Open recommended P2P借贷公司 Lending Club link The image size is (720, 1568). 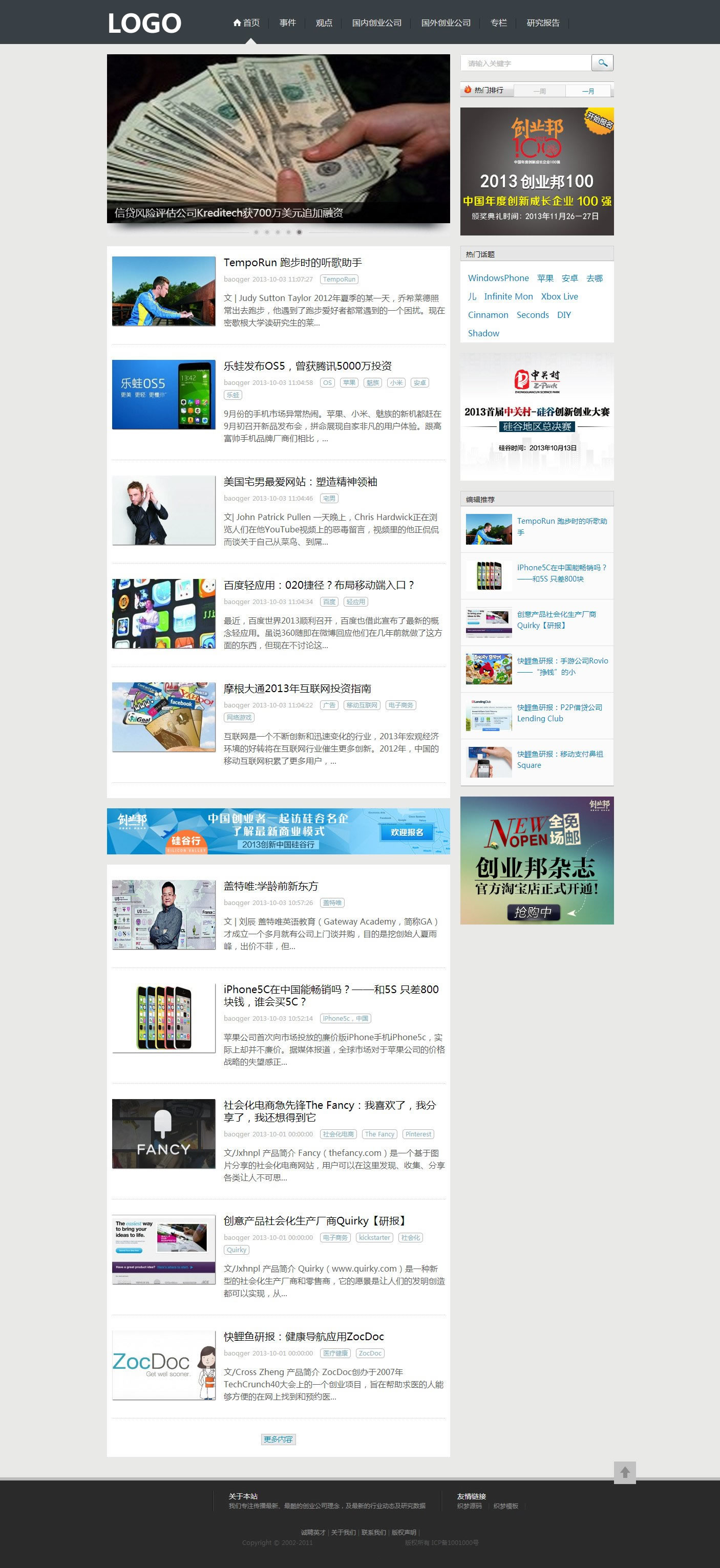pyautogui.click(x=560, y=713)
